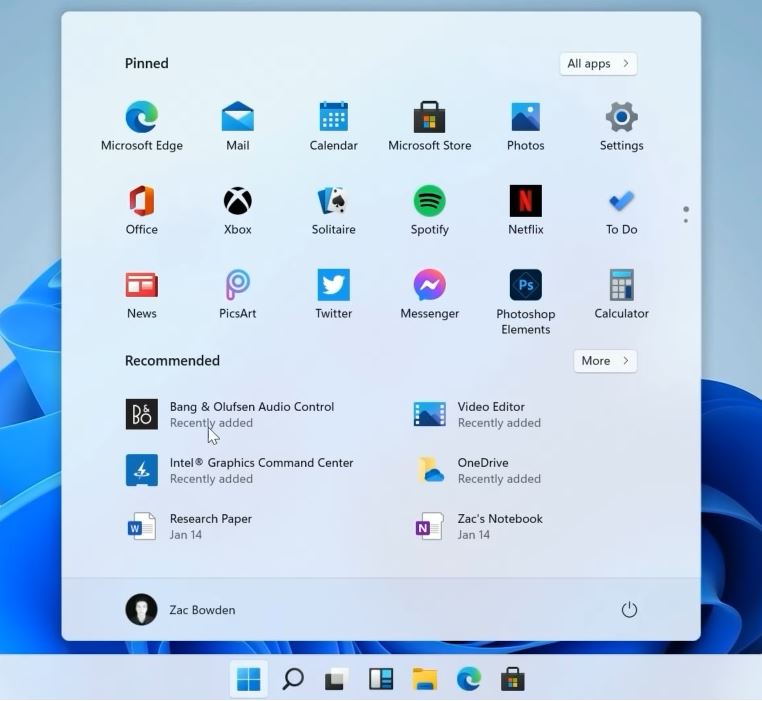This screenshot has height=701, width=762.
Task: Open Widgets from the taskbar
Action: (x=381, y=679)
